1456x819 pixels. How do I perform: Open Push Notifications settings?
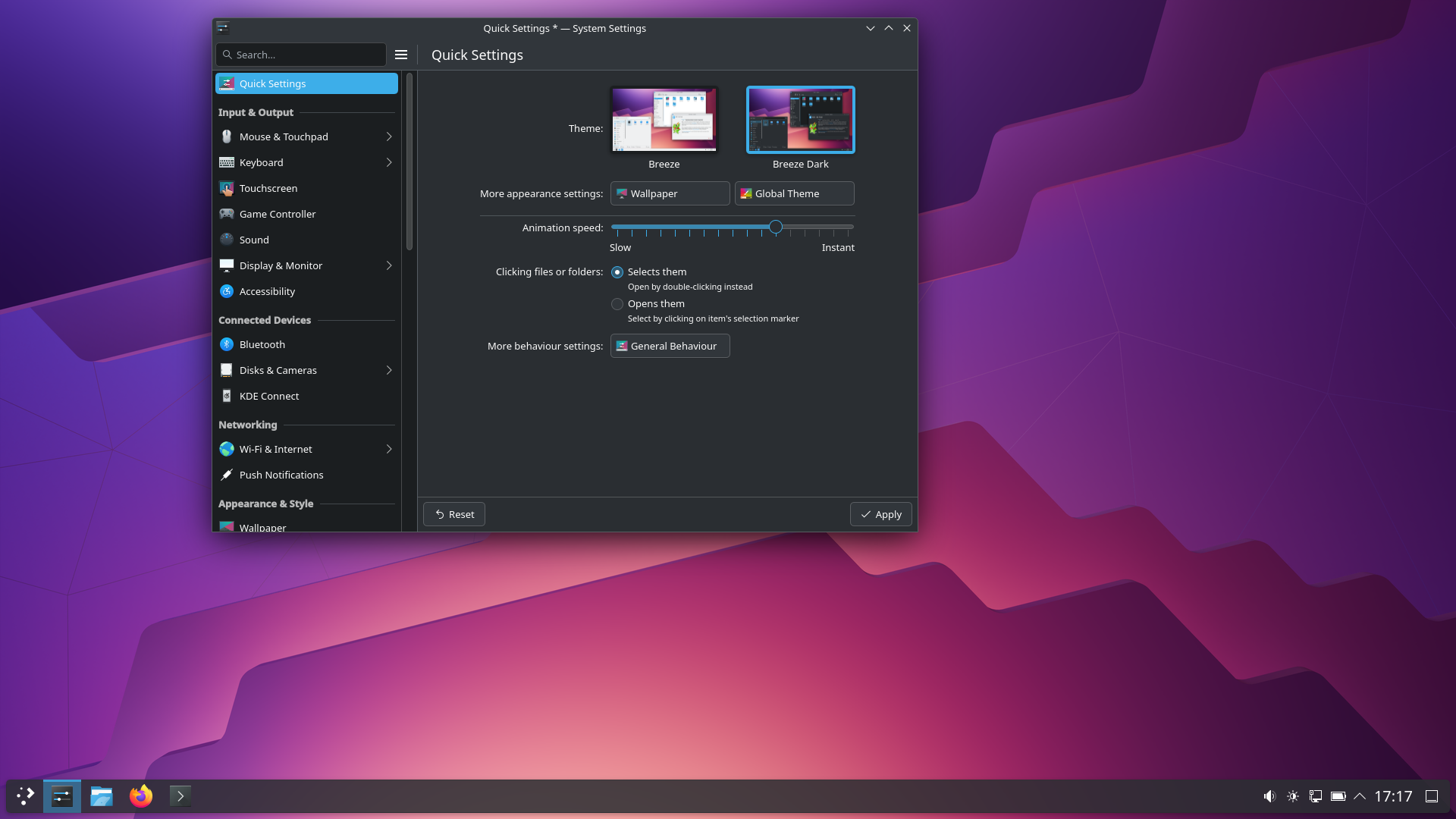[x=306, y=475]
